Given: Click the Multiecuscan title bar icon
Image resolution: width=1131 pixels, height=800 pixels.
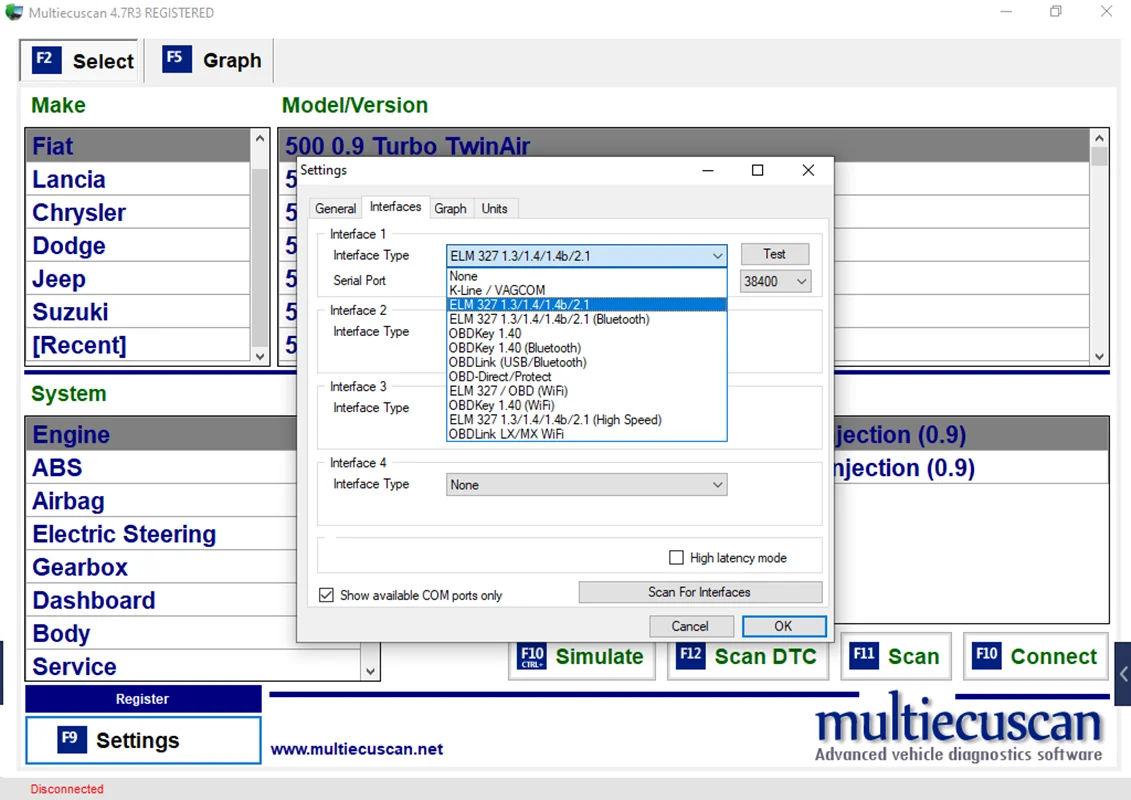Looking at the screenshot, I should 14,12.
